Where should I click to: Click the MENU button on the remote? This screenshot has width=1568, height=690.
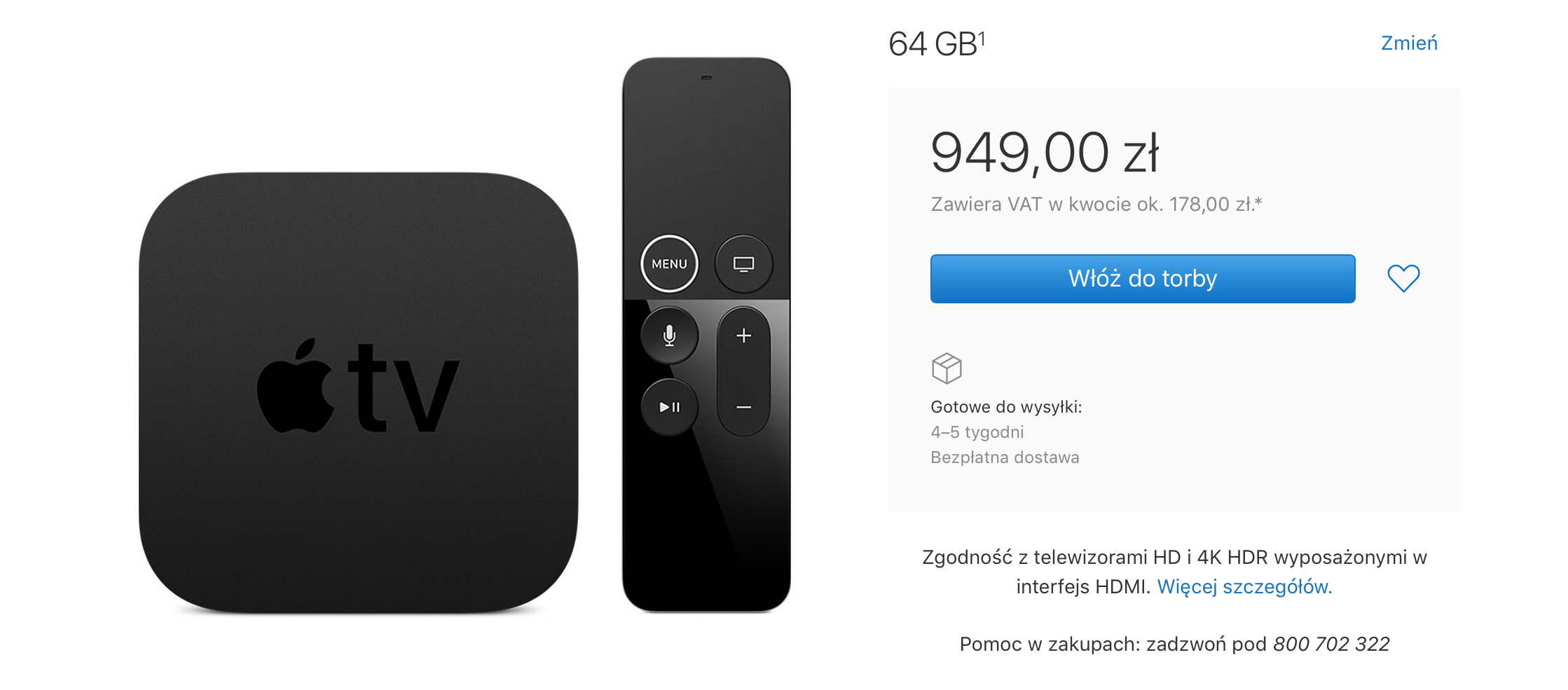(x=669, y=264)
